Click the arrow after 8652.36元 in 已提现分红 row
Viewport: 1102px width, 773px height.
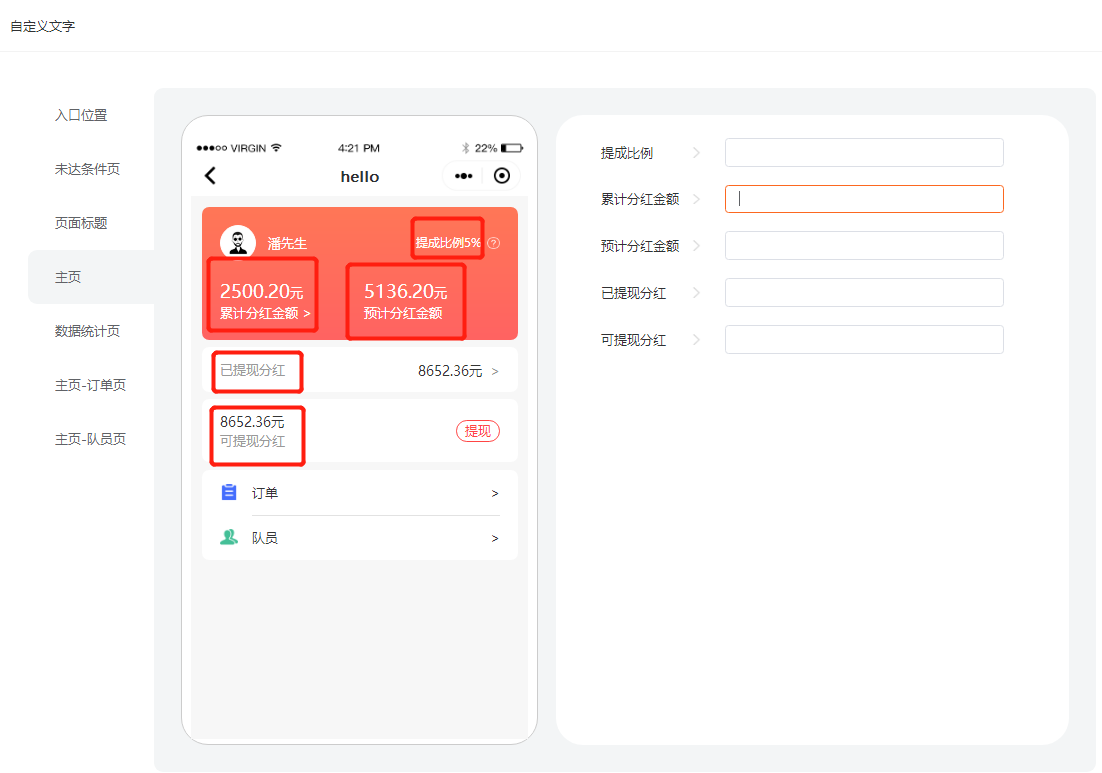[495, 371]
